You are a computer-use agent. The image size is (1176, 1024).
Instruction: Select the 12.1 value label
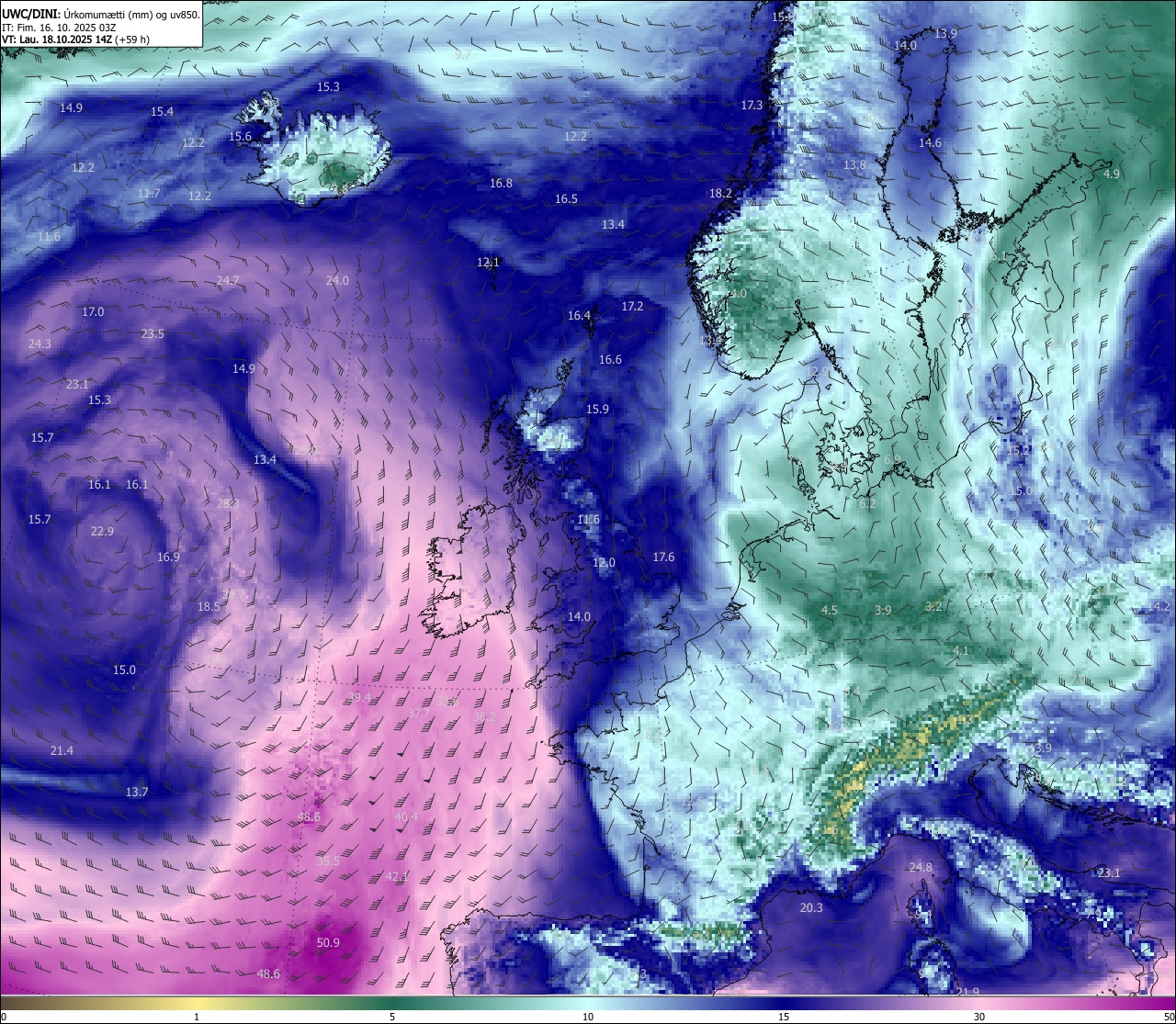[488, 262]
